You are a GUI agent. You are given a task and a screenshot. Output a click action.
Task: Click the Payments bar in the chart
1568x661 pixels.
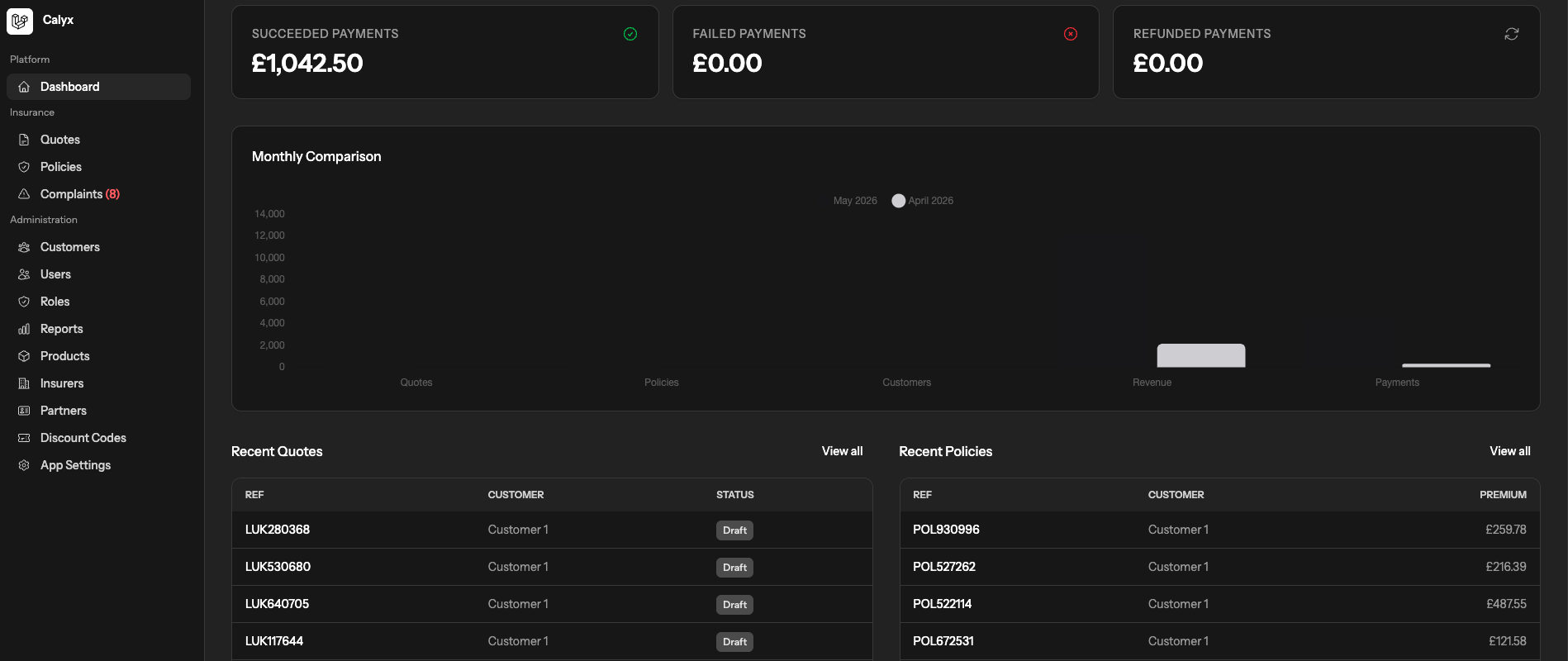click(x=1447, y=365)
